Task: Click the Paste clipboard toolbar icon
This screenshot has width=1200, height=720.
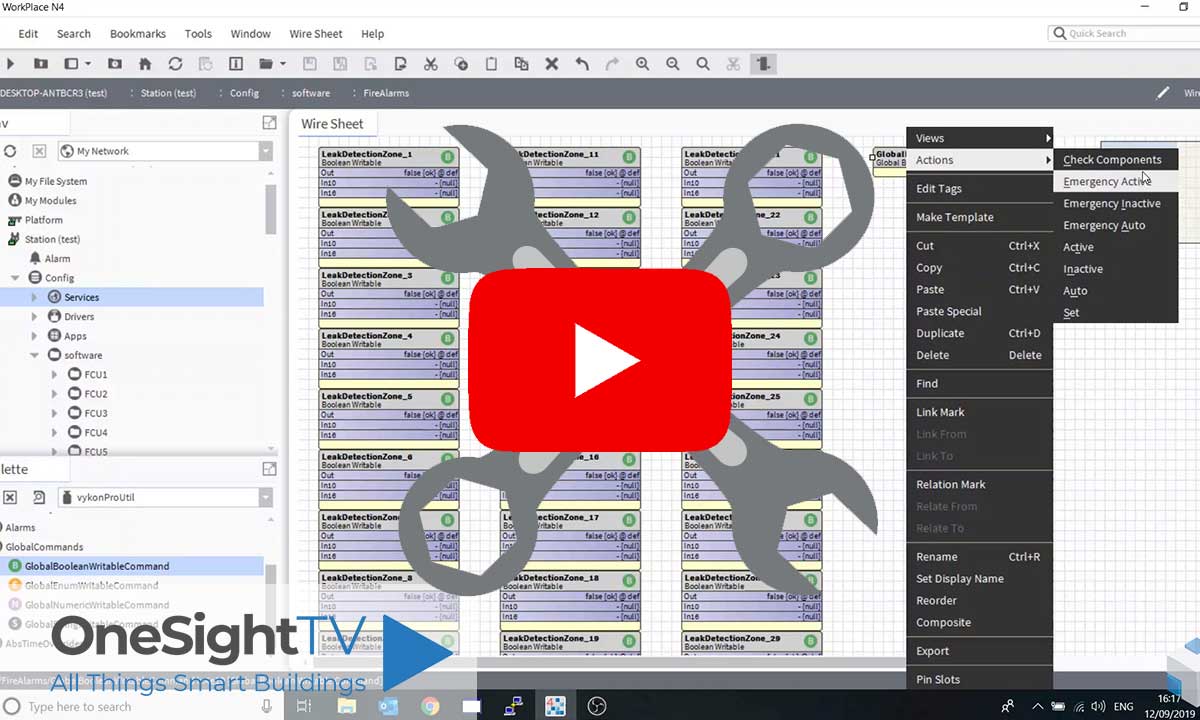Action: pos(491,64)
